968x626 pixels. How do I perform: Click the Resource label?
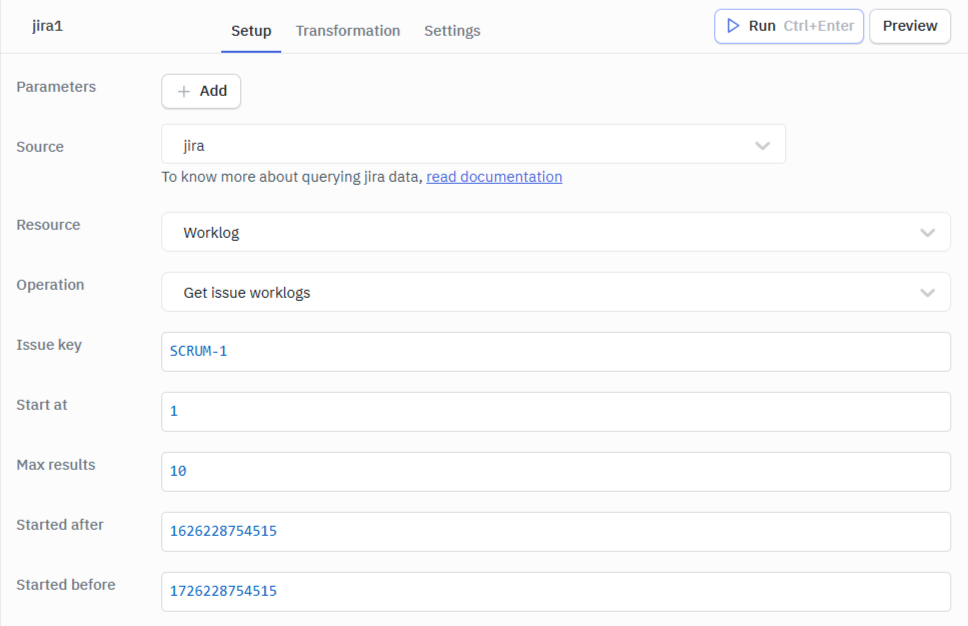[x=48, y=225]
